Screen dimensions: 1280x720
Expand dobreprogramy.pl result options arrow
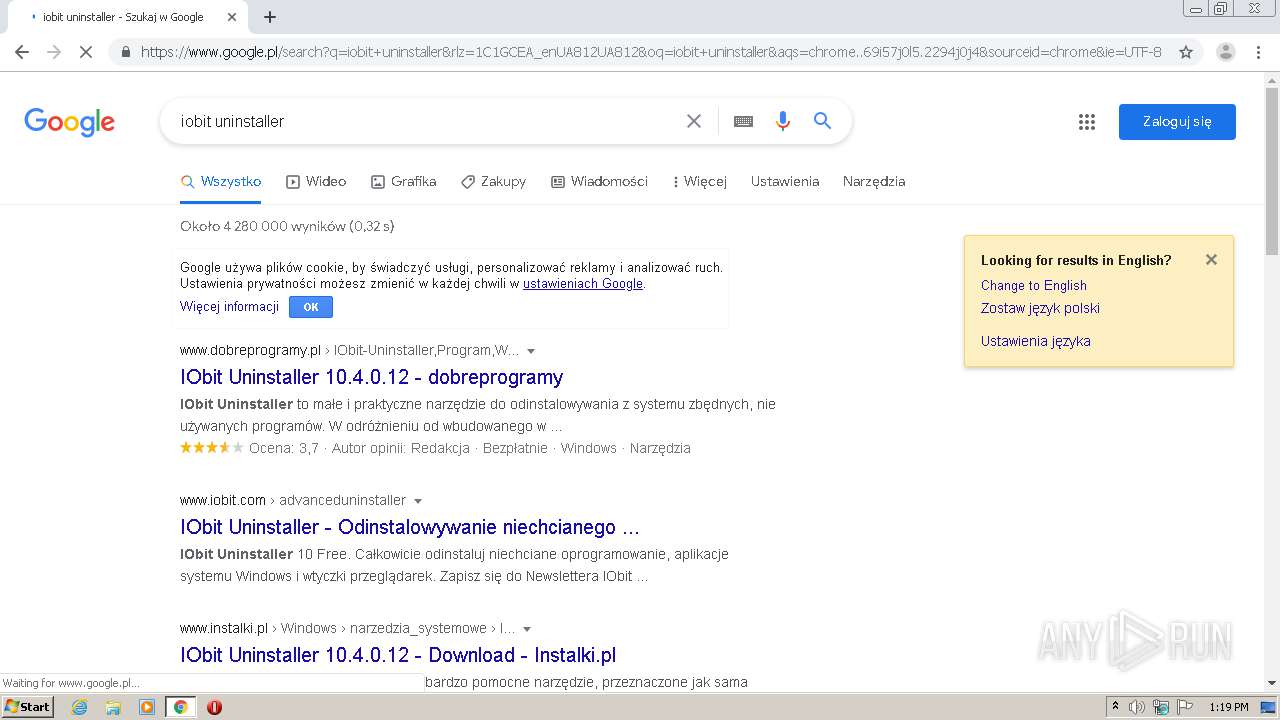tap(531, 351)
